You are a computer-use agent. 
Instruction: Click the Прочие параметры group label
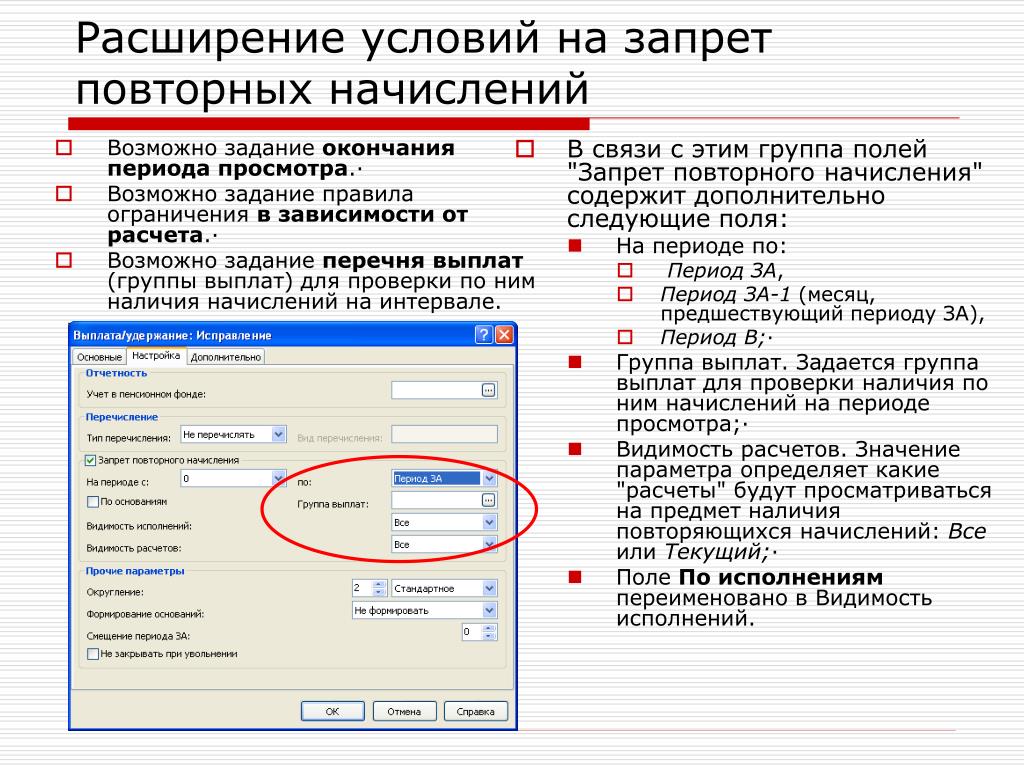pyautogui.click(x=135, y=571)
